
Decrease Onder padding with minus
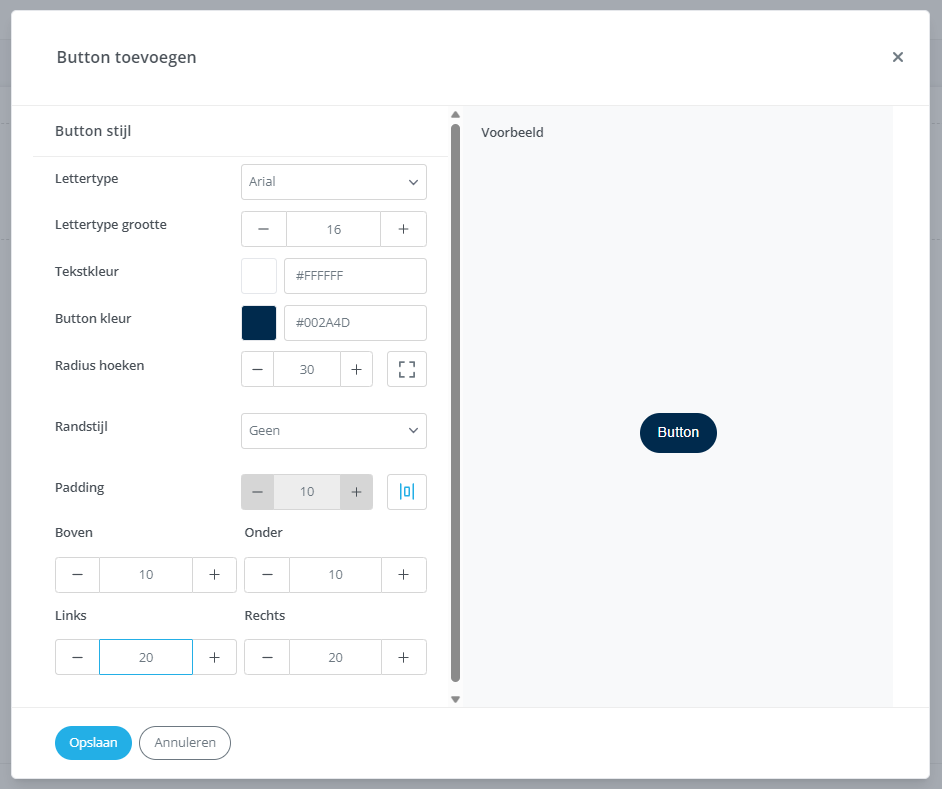267,575
